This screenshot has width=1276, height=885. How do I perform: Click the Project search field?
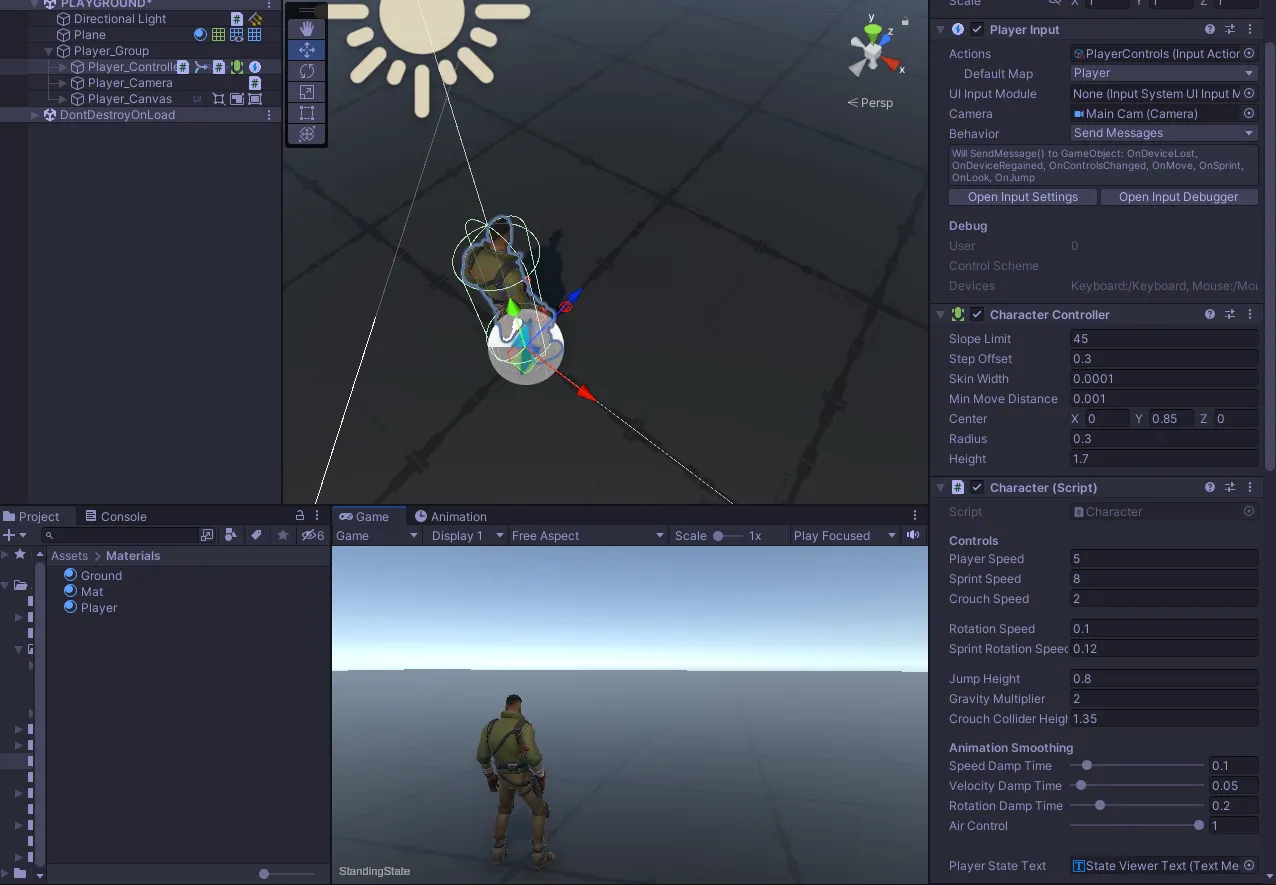[119, 535]
